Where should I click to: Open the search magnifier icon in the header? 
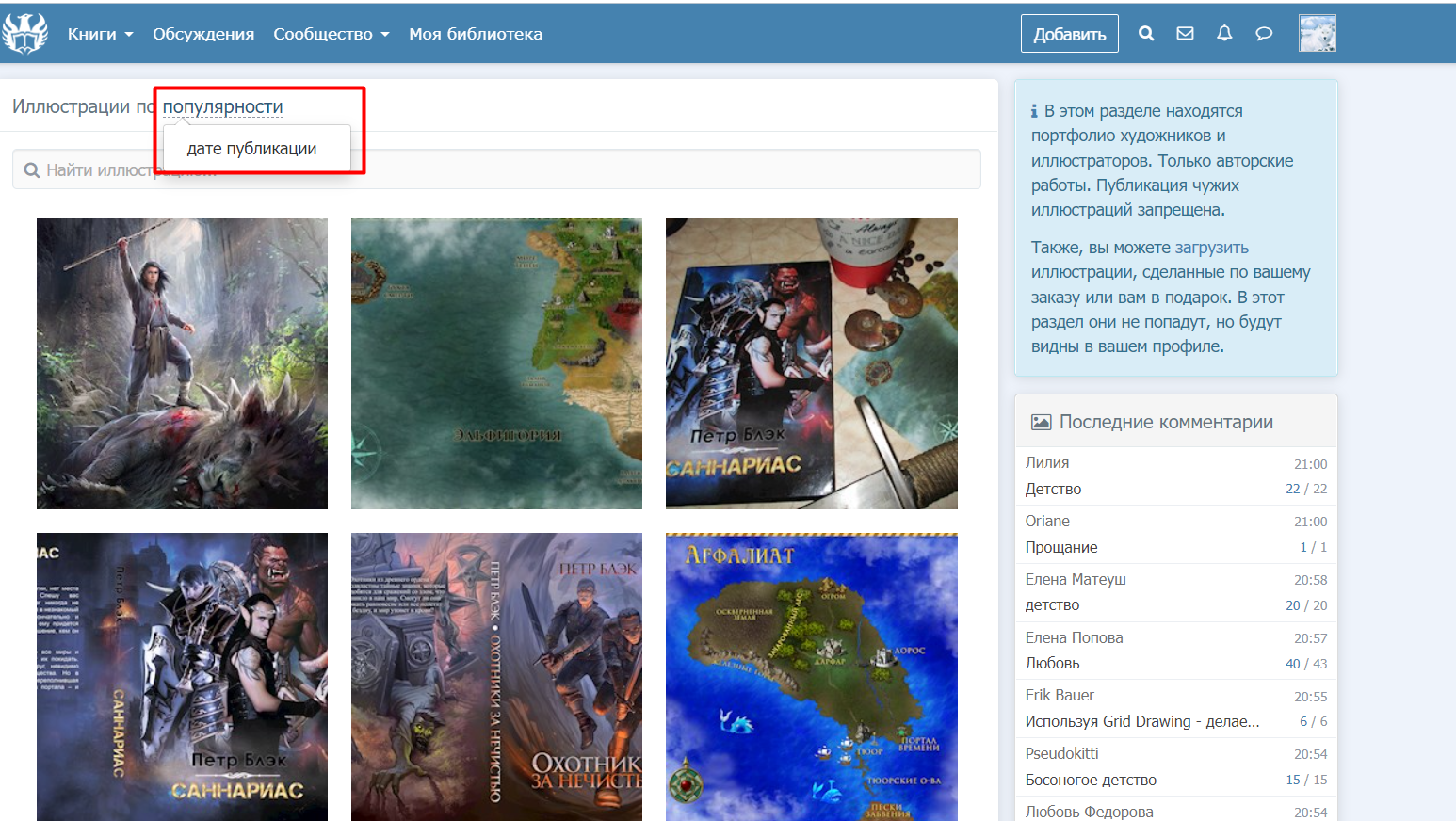pyautogui.click(x=1145, y=34)
